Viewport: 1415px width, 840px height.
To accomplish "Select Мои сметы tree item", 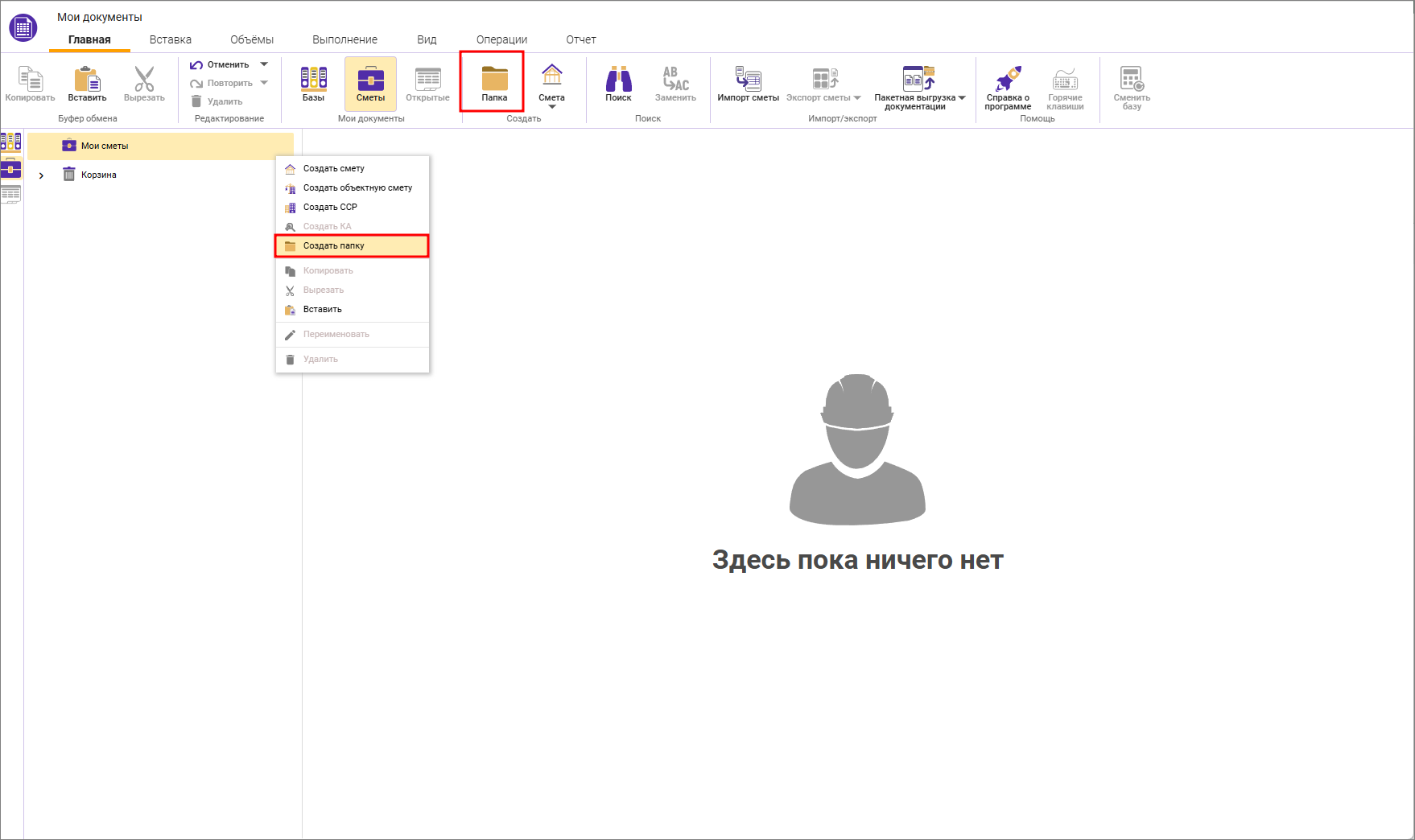I will [x=105, y=146].
